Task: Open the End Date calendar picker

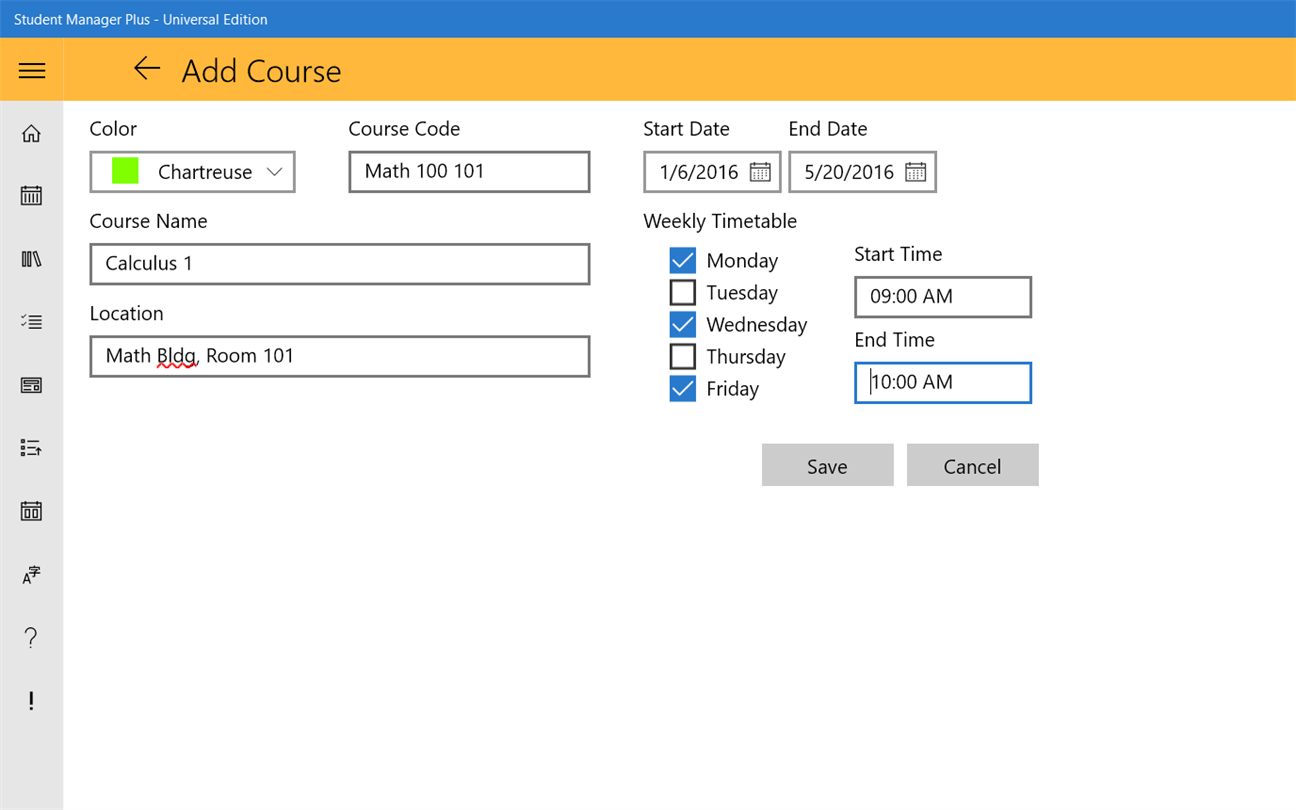Action: tap(915, 172)
